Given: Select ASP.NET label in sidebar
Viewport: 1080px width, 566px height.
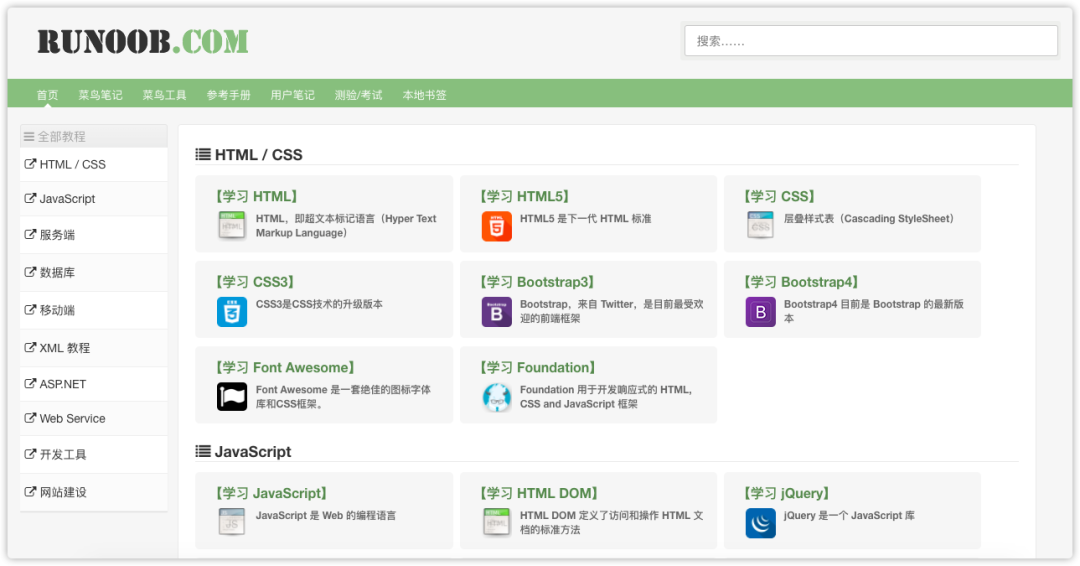Looking at the screenshot, I should pyautogui.click(x=63, y=384).
